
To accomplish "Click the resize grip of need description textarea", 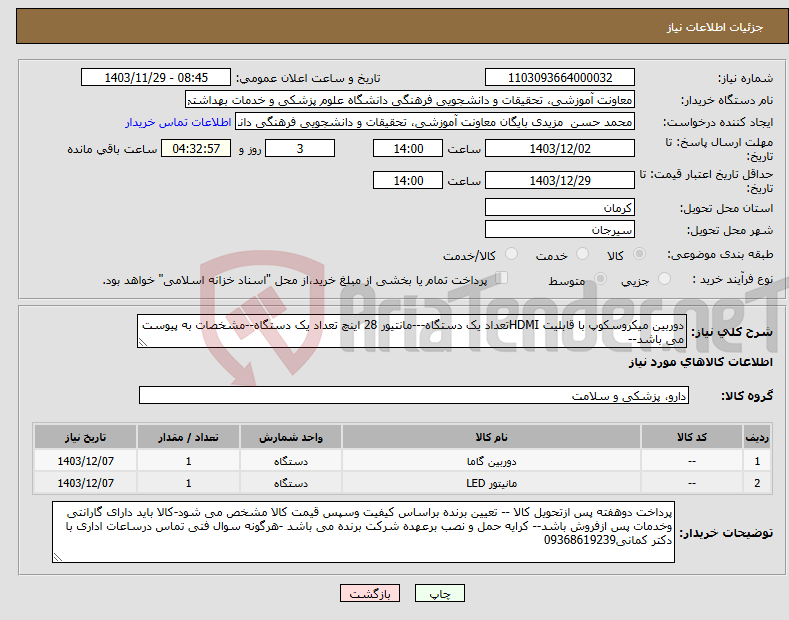I will (143, 342).
